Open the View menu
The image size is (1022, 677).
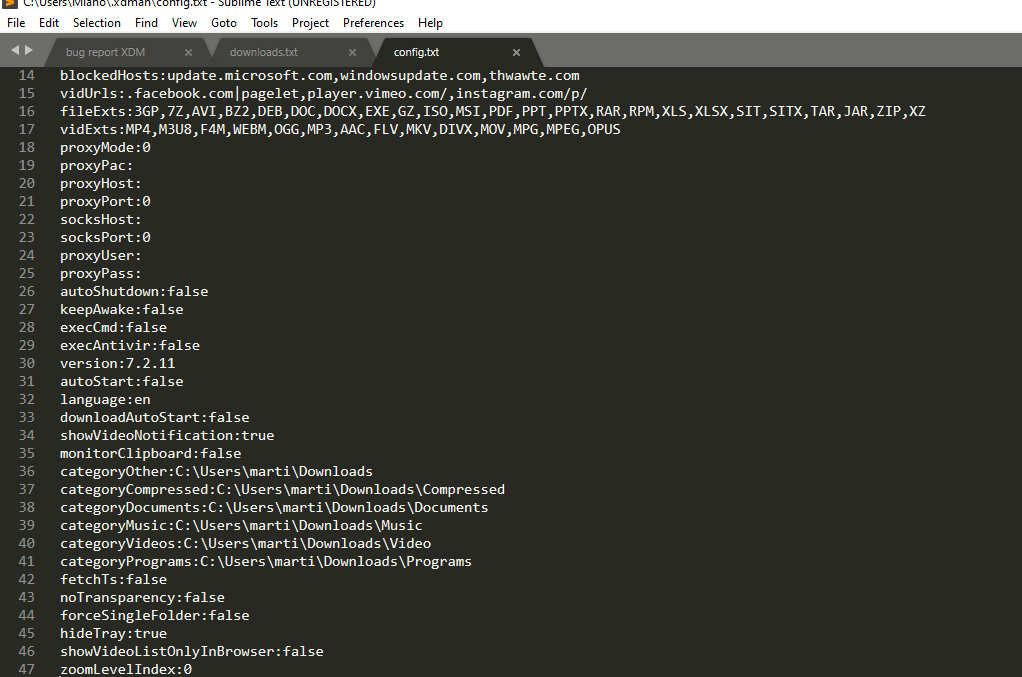(x=184, y=22)
